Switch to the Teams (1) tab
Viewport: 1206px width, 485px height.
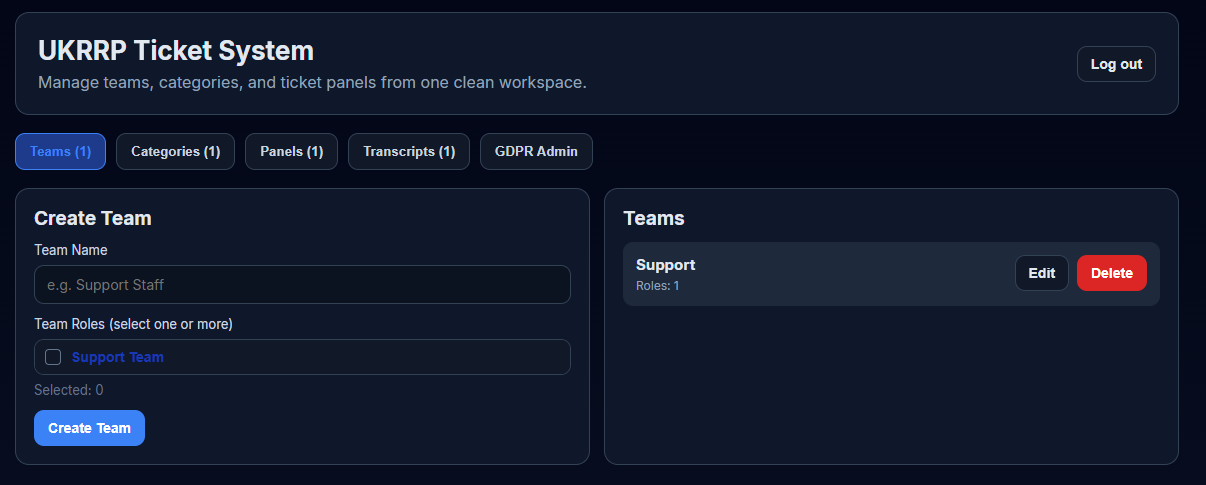(60, 152)
